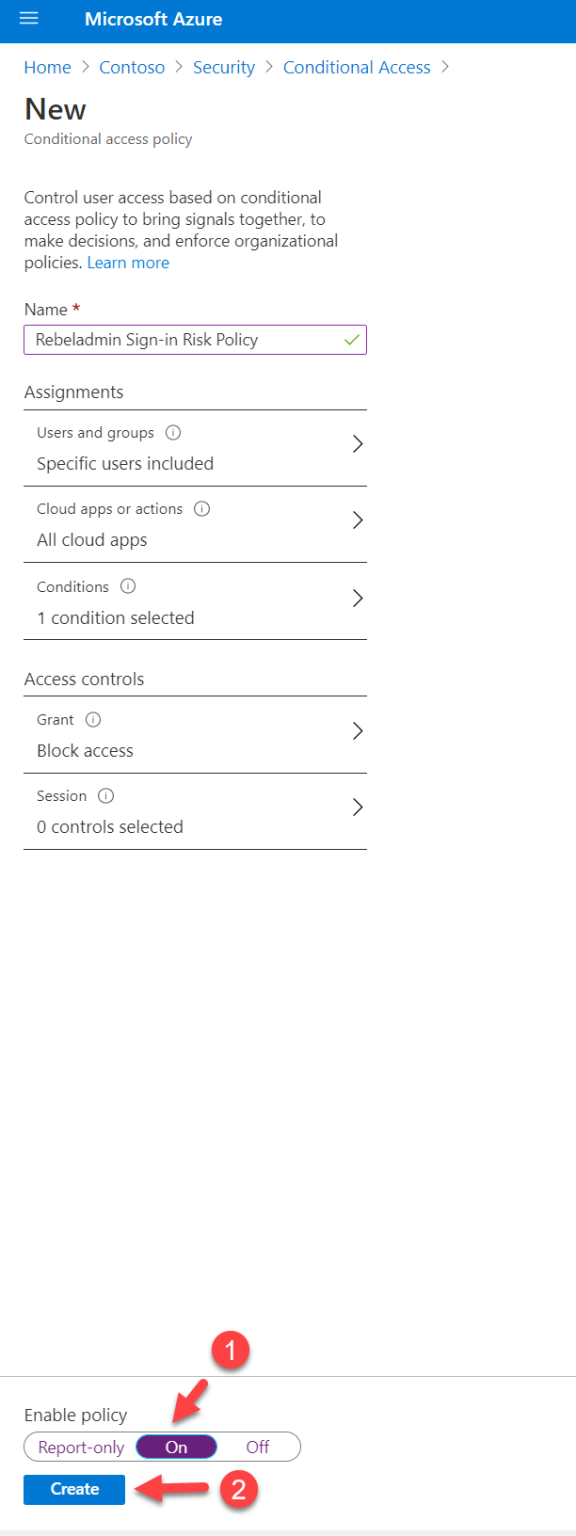Click the green validation checkmark in Name field
Viewport: 576px width, 1536px height.
(351, 340)
